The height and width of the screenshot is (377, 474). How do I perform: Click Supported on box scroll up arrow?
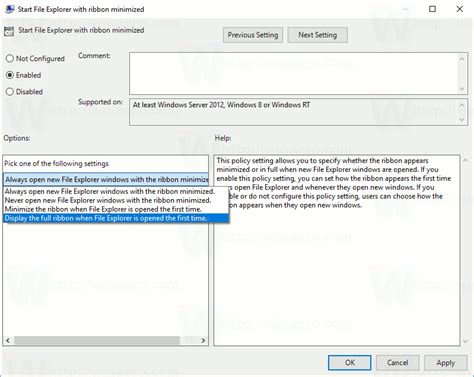(462, 105)
